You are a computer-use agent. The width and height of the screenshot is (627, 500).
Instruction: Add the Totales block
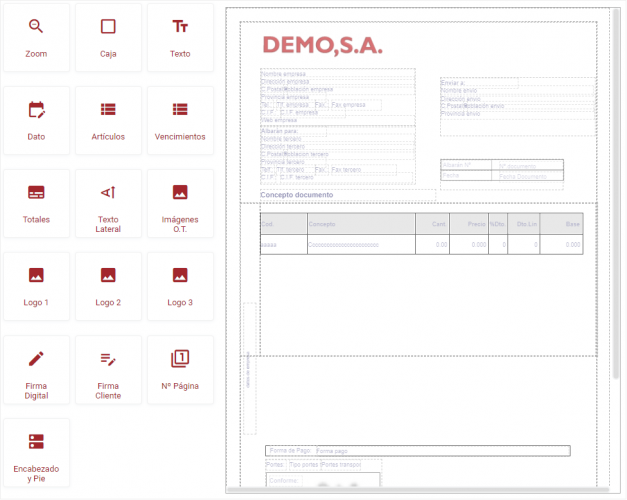pyautogui.click(x=36, y=203)
